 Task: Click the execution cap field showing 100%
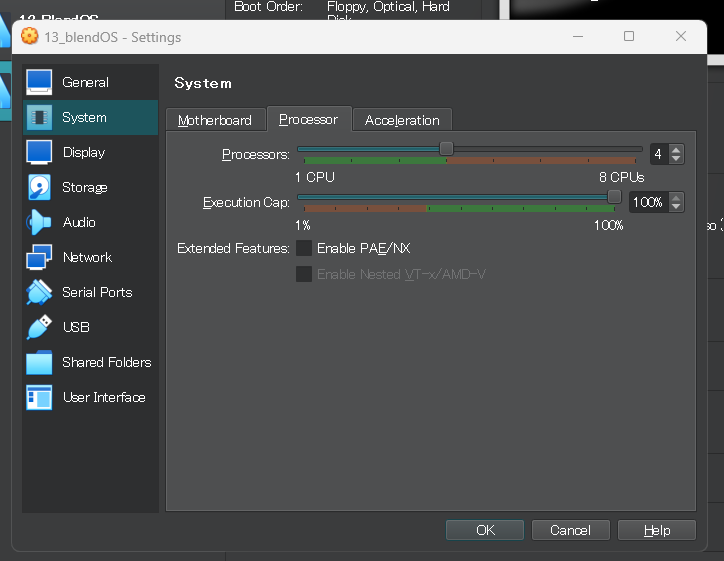[x=649, y=202]
